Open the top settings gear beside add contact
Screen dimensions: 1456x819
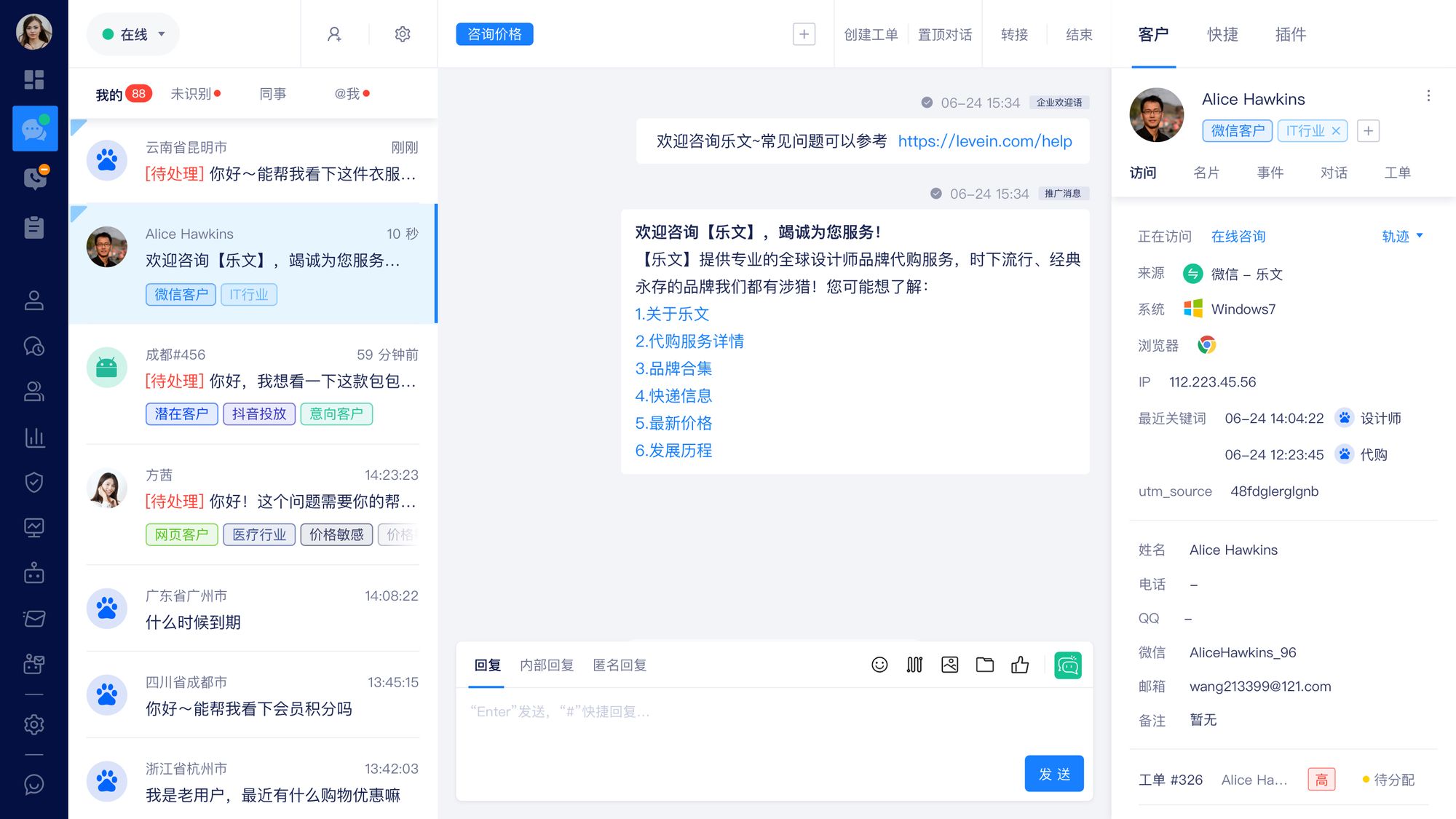(x=403, y=34)
